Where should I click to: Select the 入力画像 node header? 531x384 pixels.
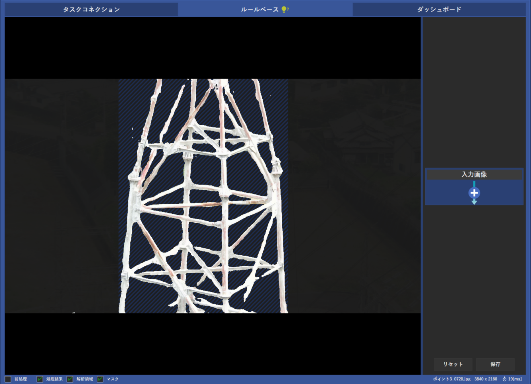[474, 174]
